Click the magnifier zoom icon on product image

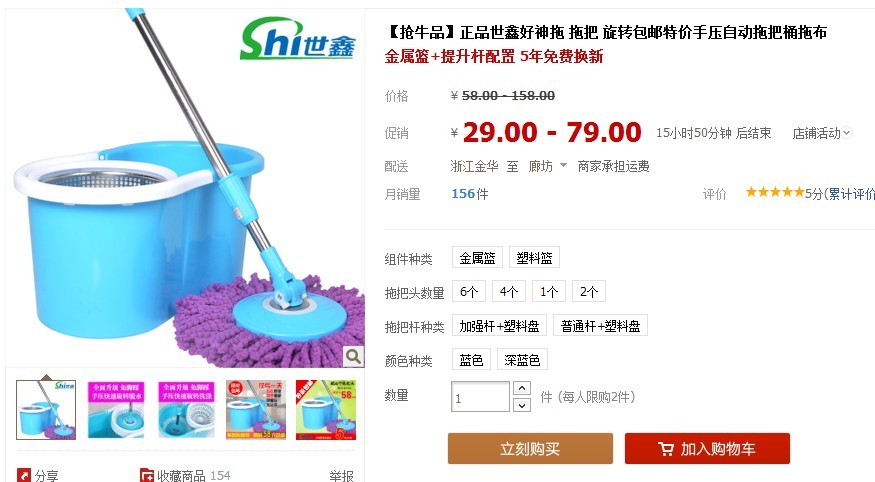point(353,356)
